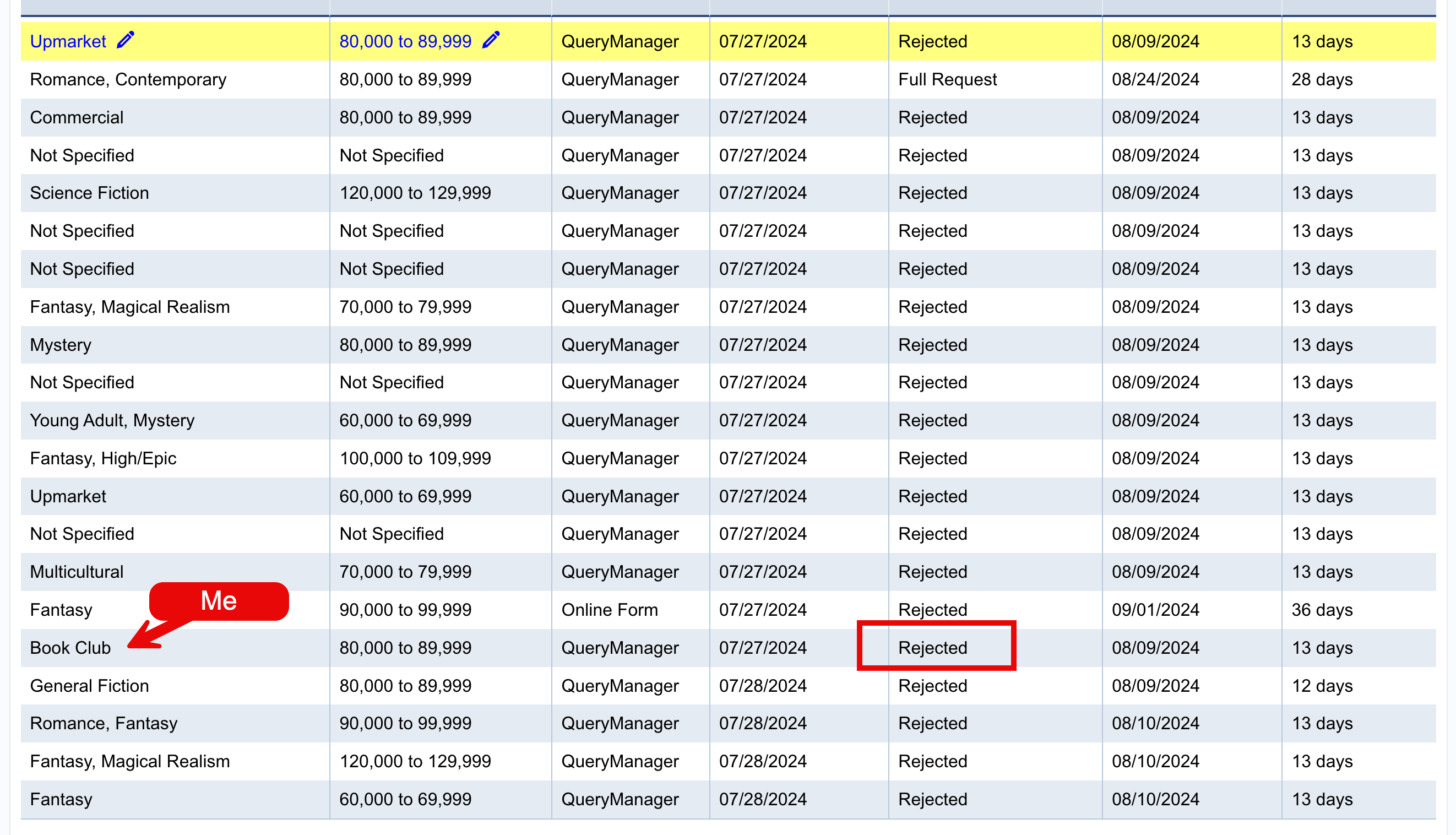Click the Multicultural genre cell

175,572
